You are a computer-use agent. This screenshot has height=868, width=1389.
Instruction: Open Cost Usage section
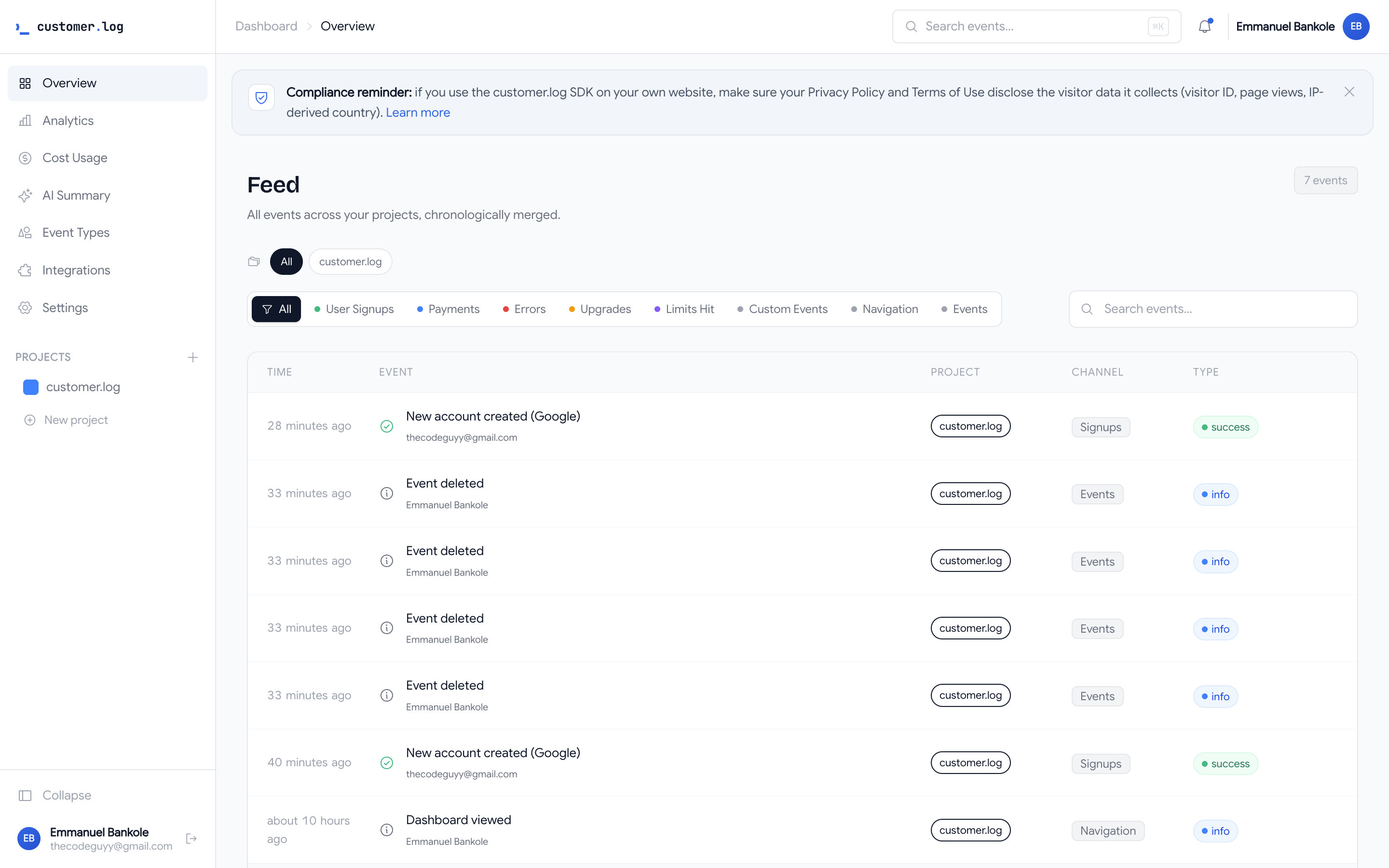(x=108, y=158)
